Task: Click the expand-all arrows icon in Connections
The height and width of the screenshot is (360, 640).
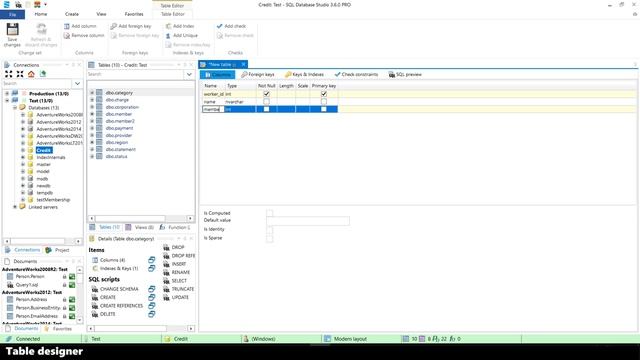Action: coord(9,74)
